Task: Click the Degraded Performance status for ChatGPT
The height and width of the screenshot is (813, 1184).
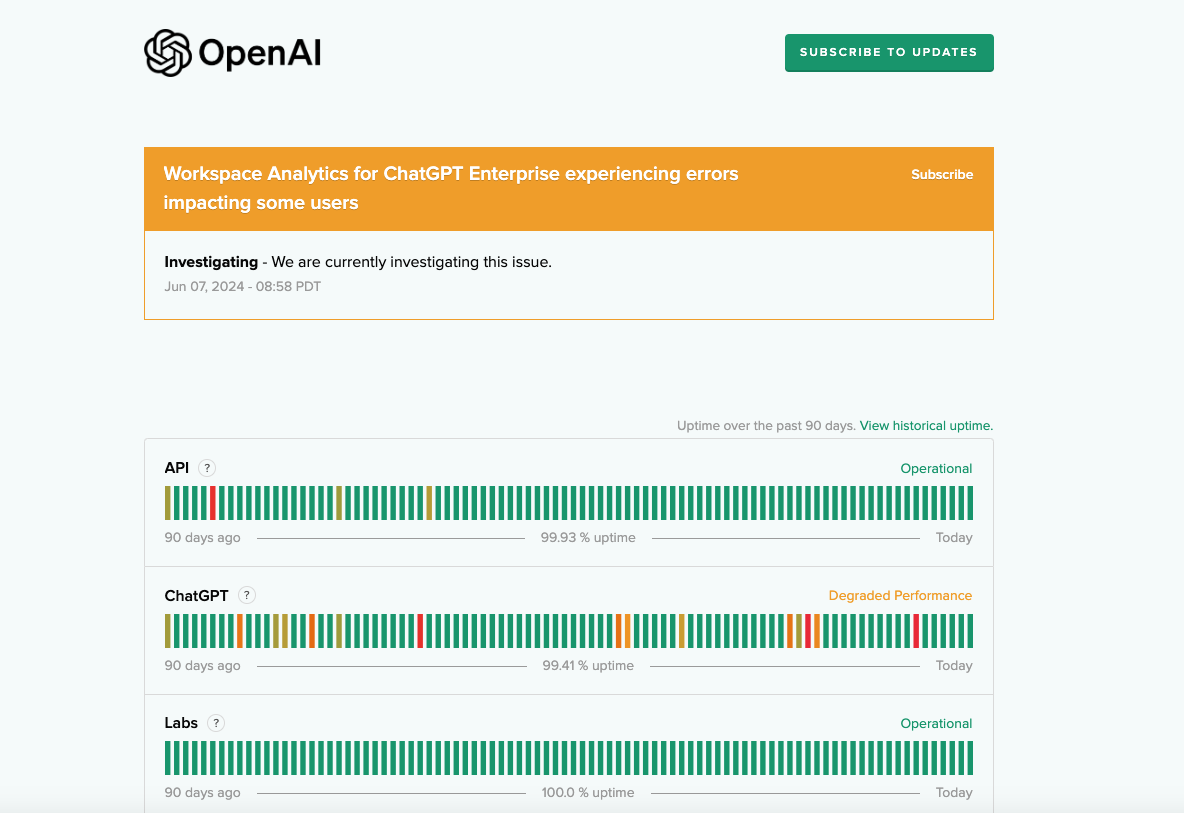Action: click(x=900, y=595)
